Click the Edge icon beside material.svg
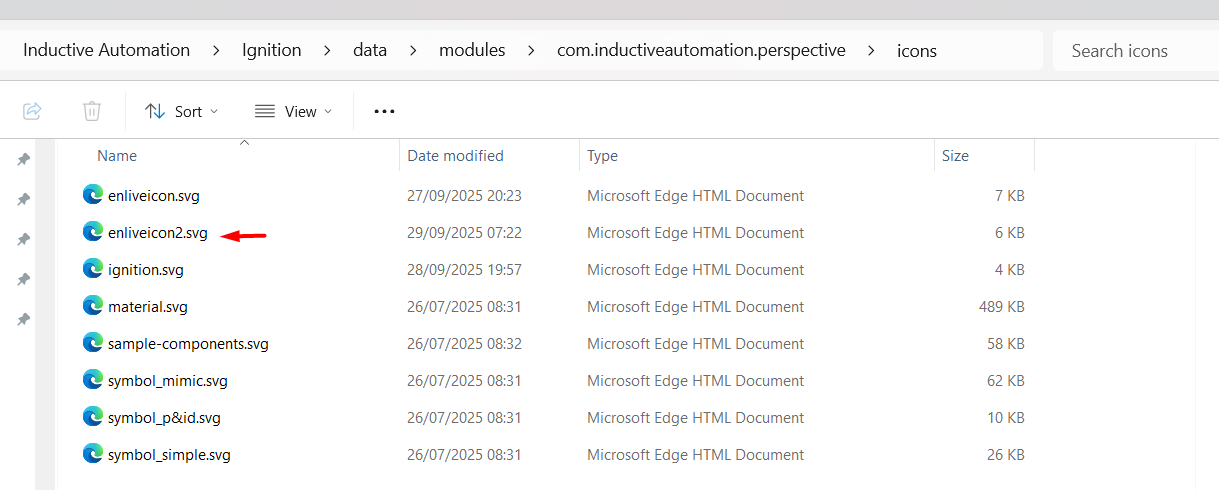This screenshot has height=490, width=1219. pos(93,306)
